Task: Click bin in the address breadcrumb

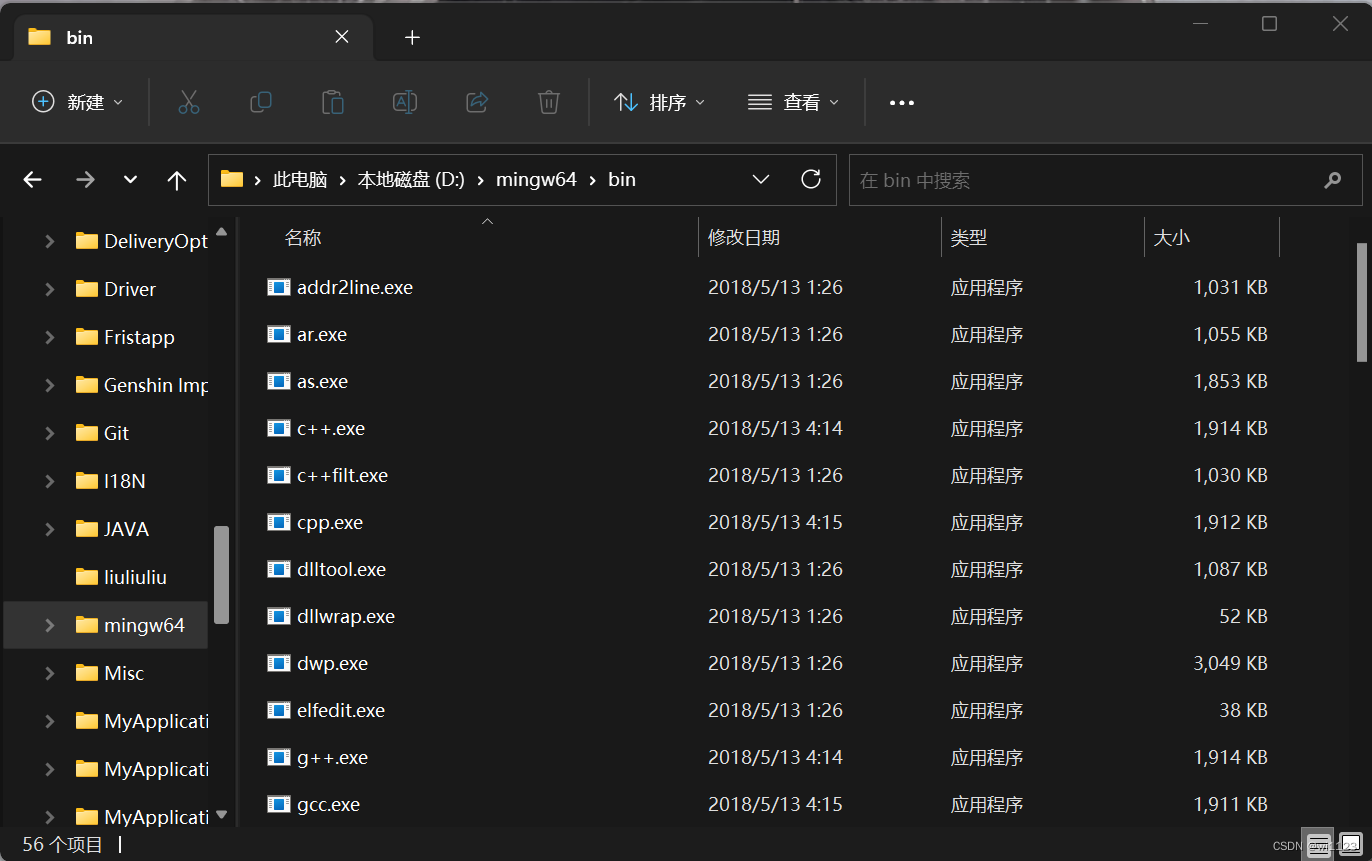Action: click(622, 180)
